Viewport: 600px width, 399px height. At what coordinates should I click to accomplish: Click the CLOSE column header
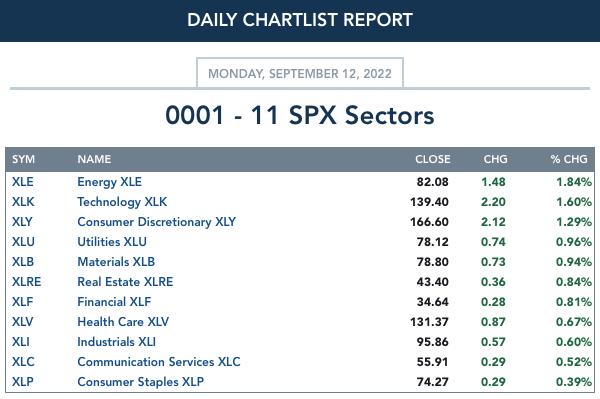433,159
